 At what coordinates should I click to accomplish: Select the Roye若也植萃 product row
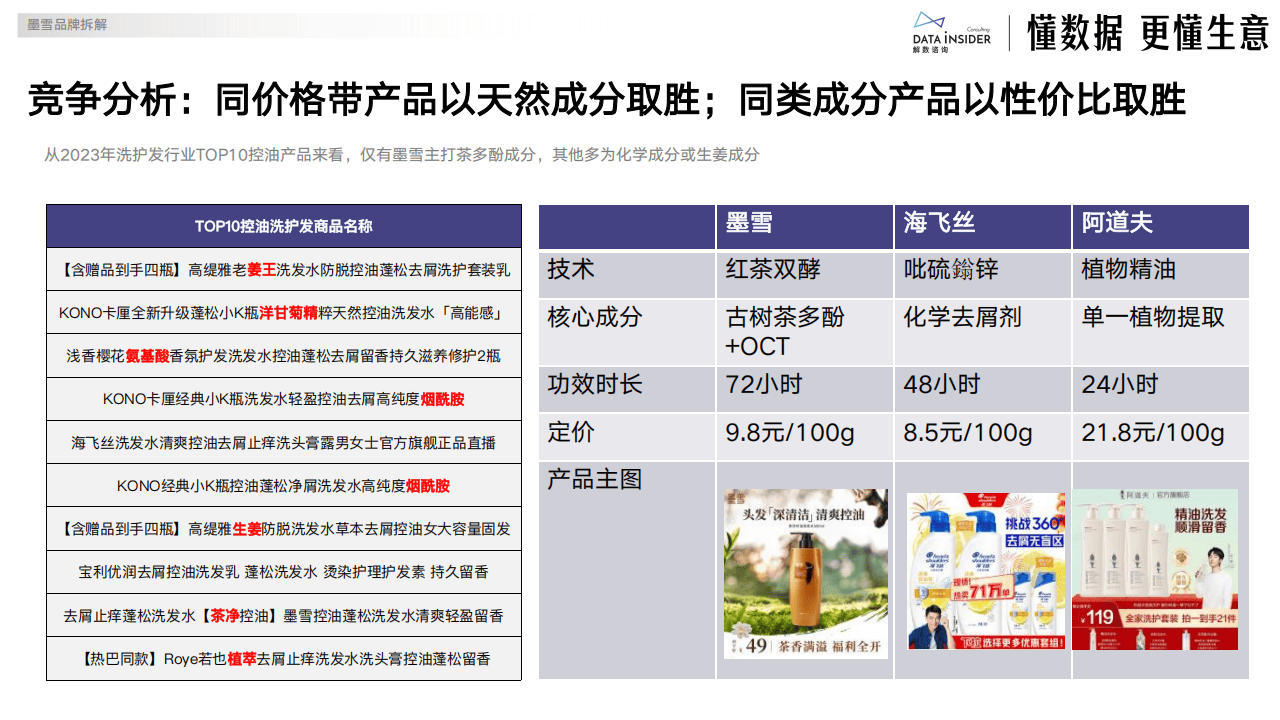click(284, 659)
